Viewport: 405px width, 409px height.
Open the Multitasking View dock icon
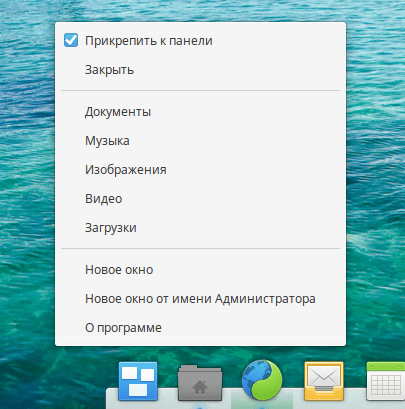(138, 381)
